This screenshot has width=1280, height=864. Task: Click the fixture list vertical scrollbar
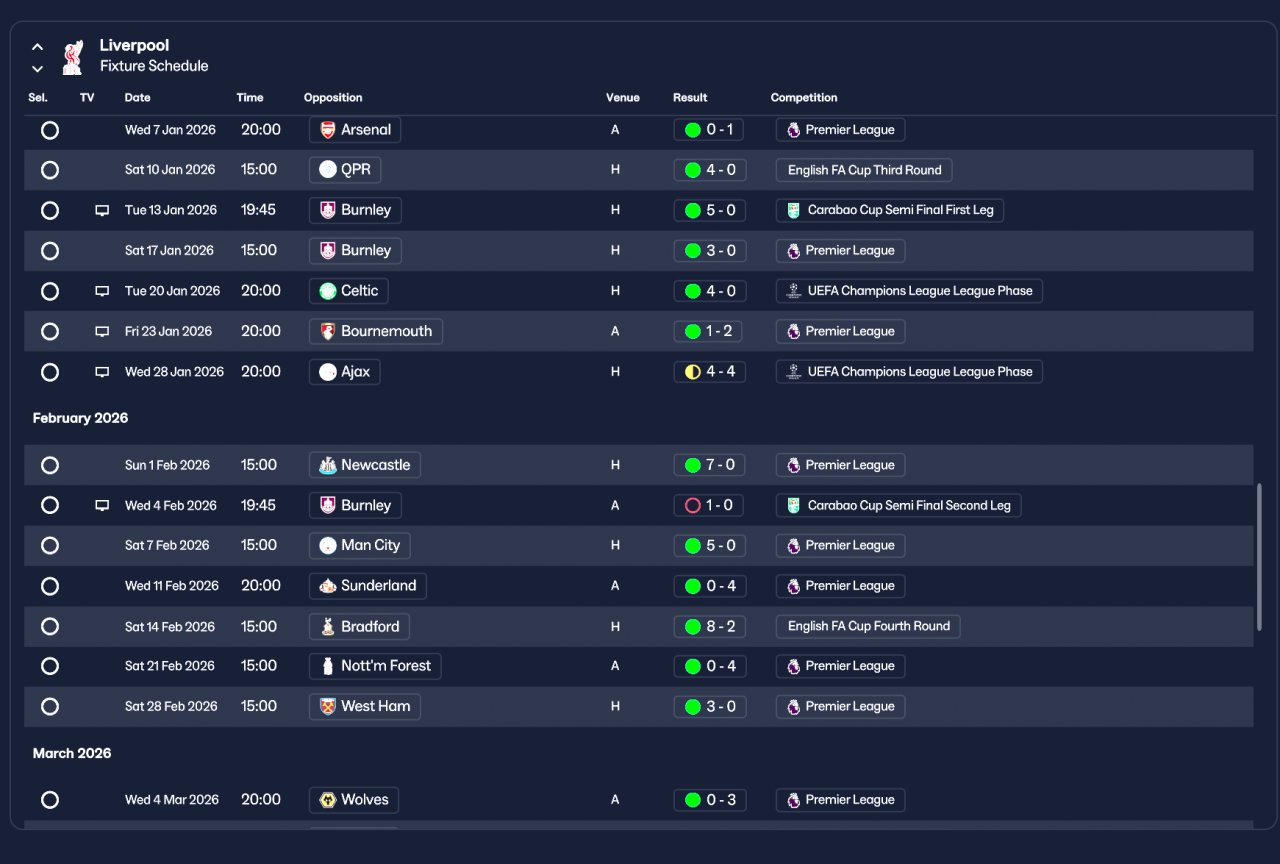coord(1259,556)
